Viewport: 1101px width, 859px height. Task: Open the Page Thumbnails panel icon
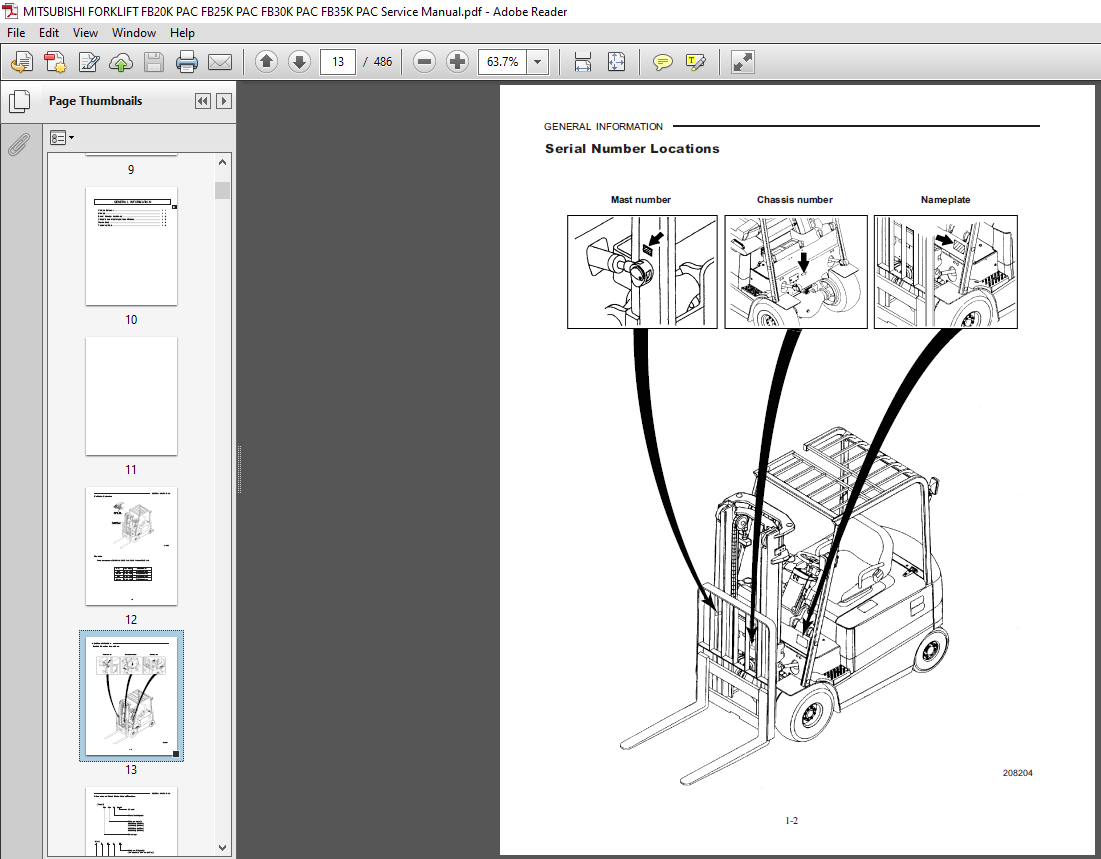(x=20, y=101)
